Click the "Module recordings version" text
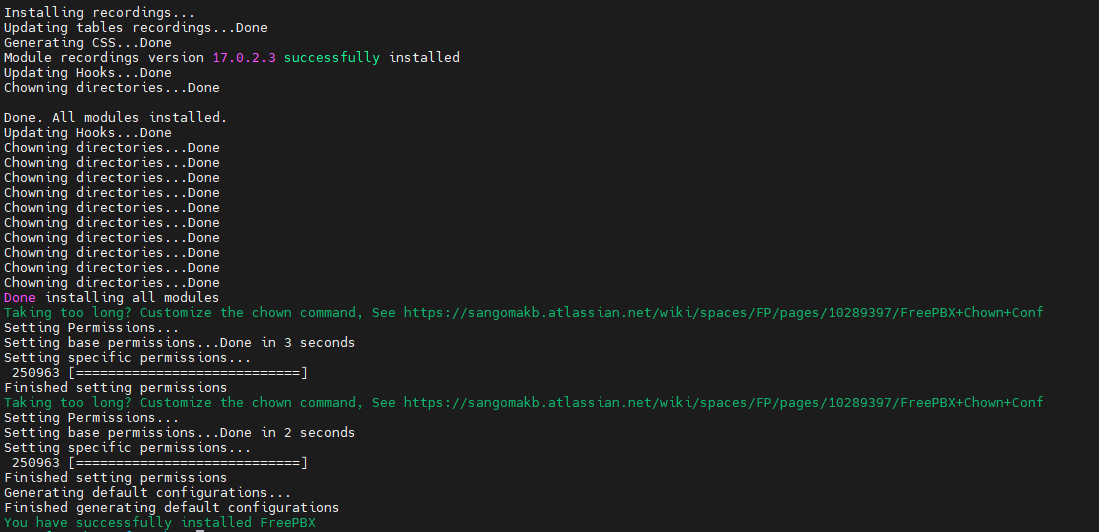The width and height of the screenshot is (1099, 532). click(x=104, y=57)
